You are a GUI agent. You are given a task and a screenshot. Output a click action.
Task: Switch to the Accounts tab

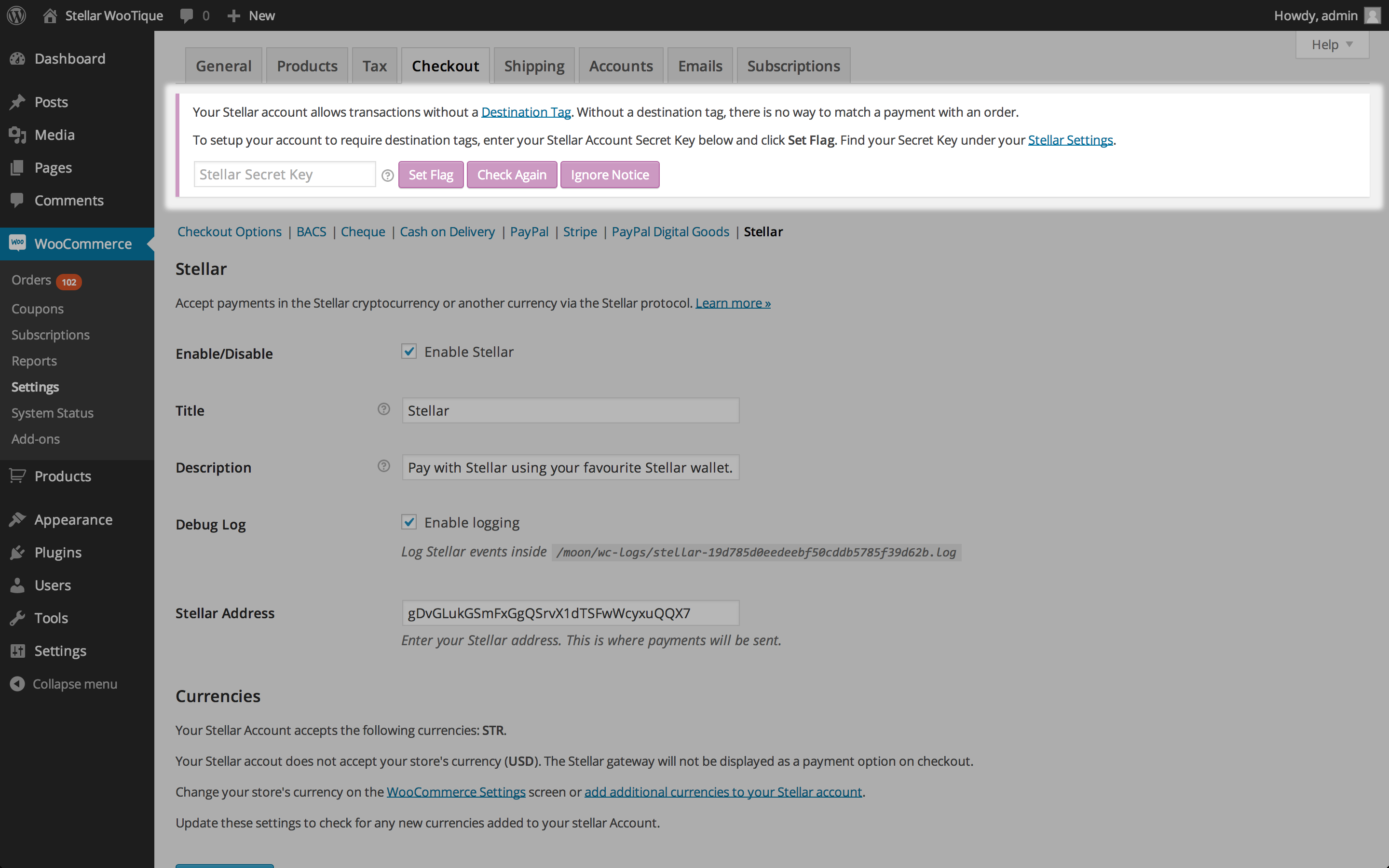(621, 66)
